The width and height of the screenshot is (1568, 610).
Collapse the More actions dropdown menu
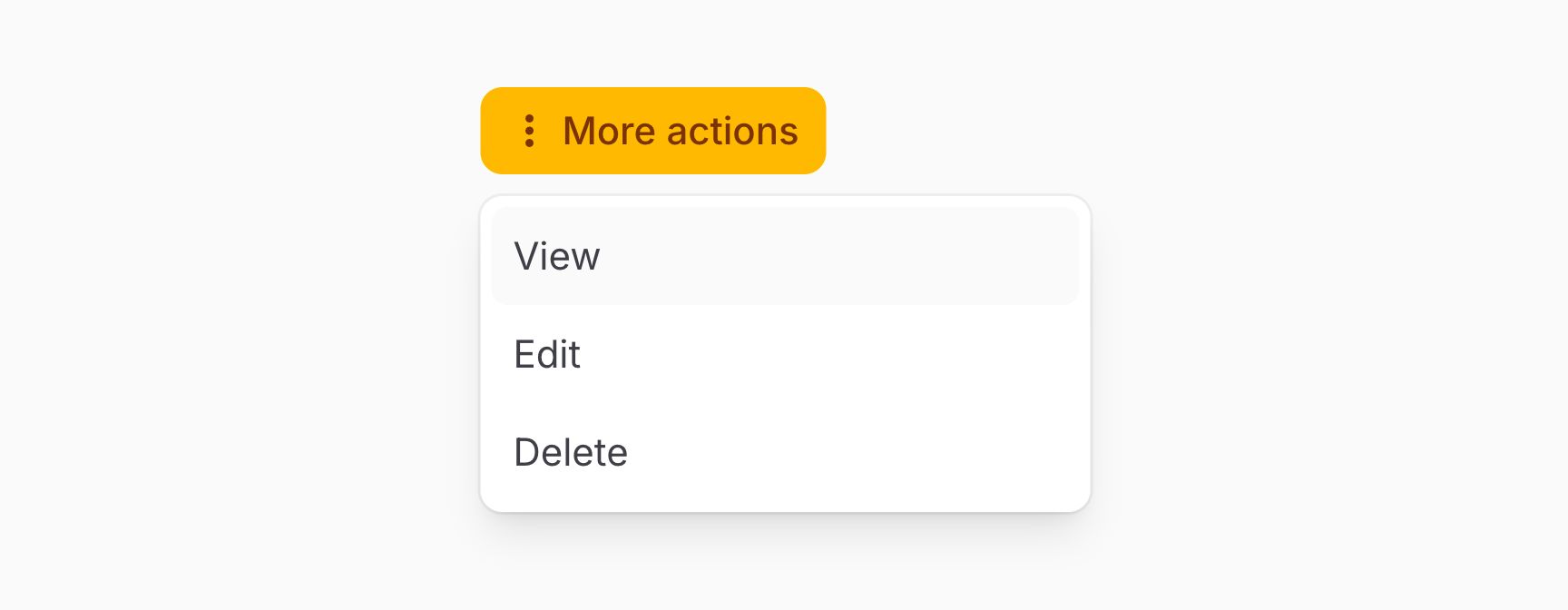pos(652,131)
